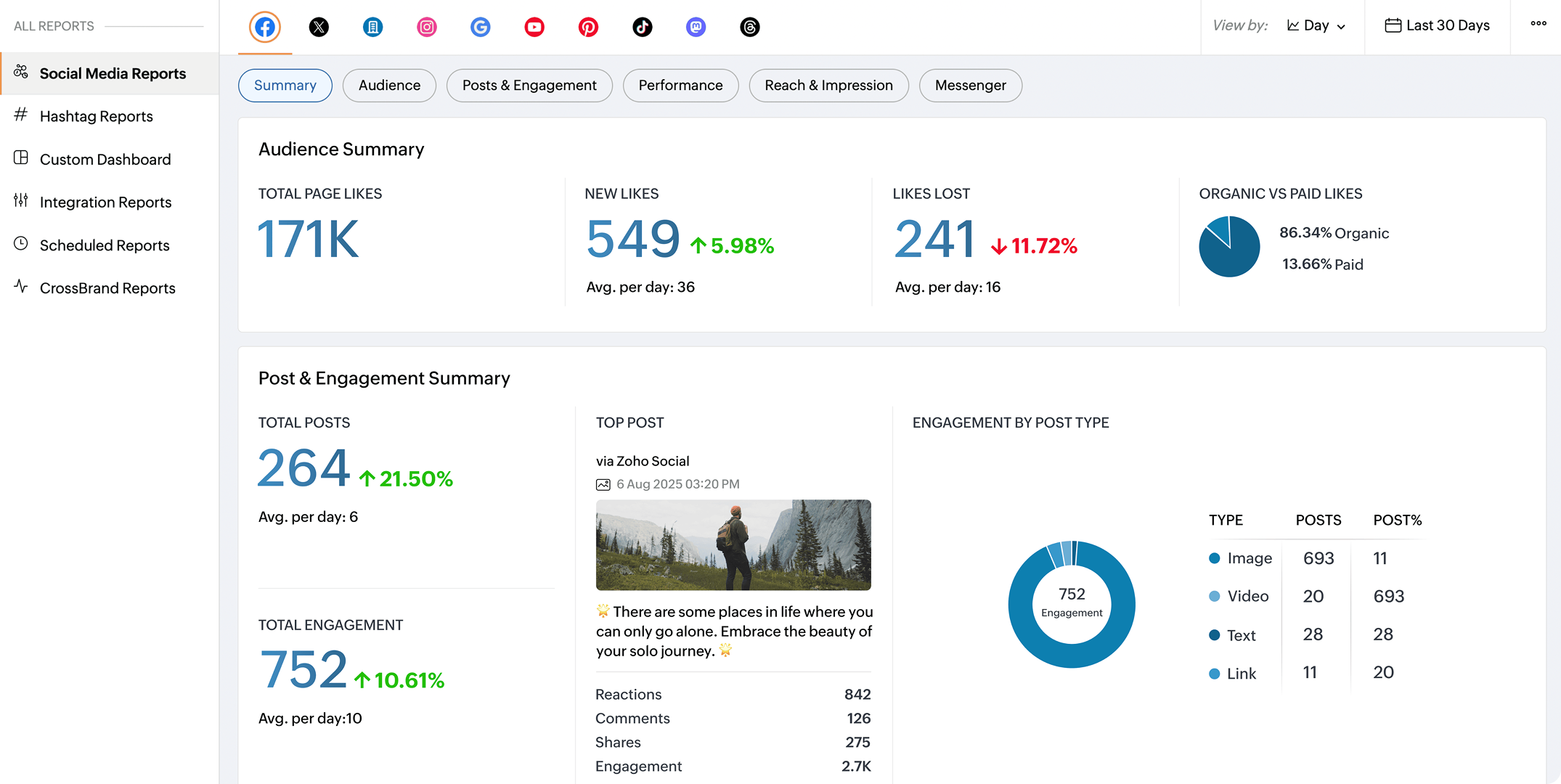
Task: Switch to the Performance tab
Action: tap(680, 85)
